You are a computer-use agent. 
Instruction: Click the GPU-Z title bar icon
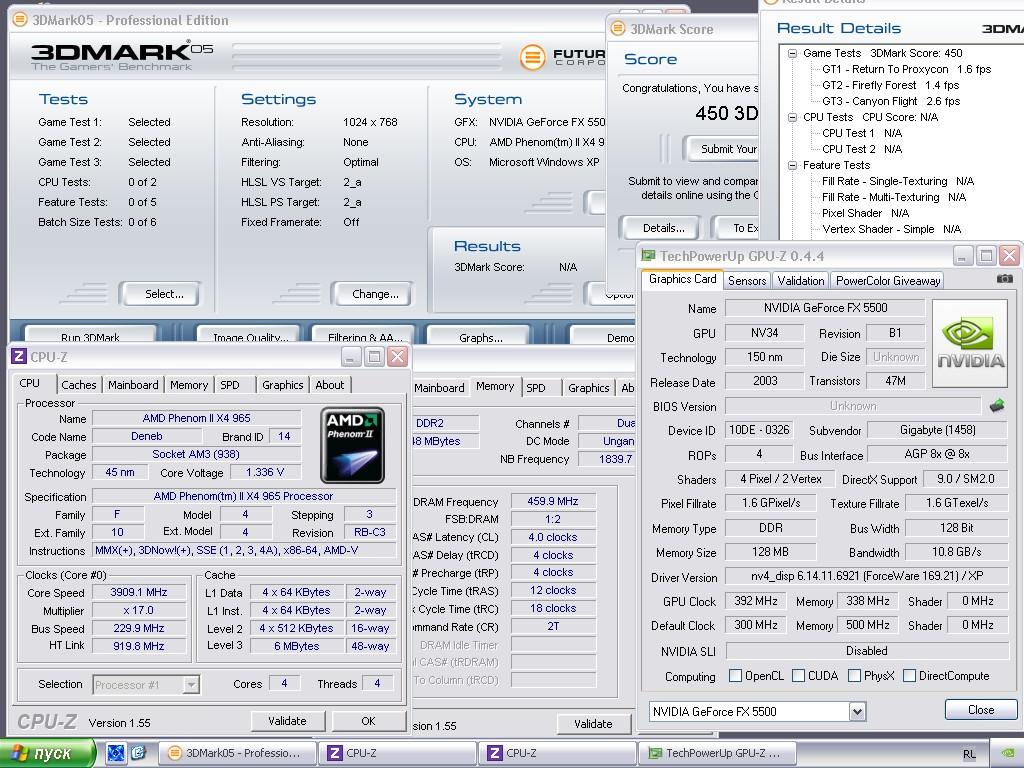tap(648, 256)
